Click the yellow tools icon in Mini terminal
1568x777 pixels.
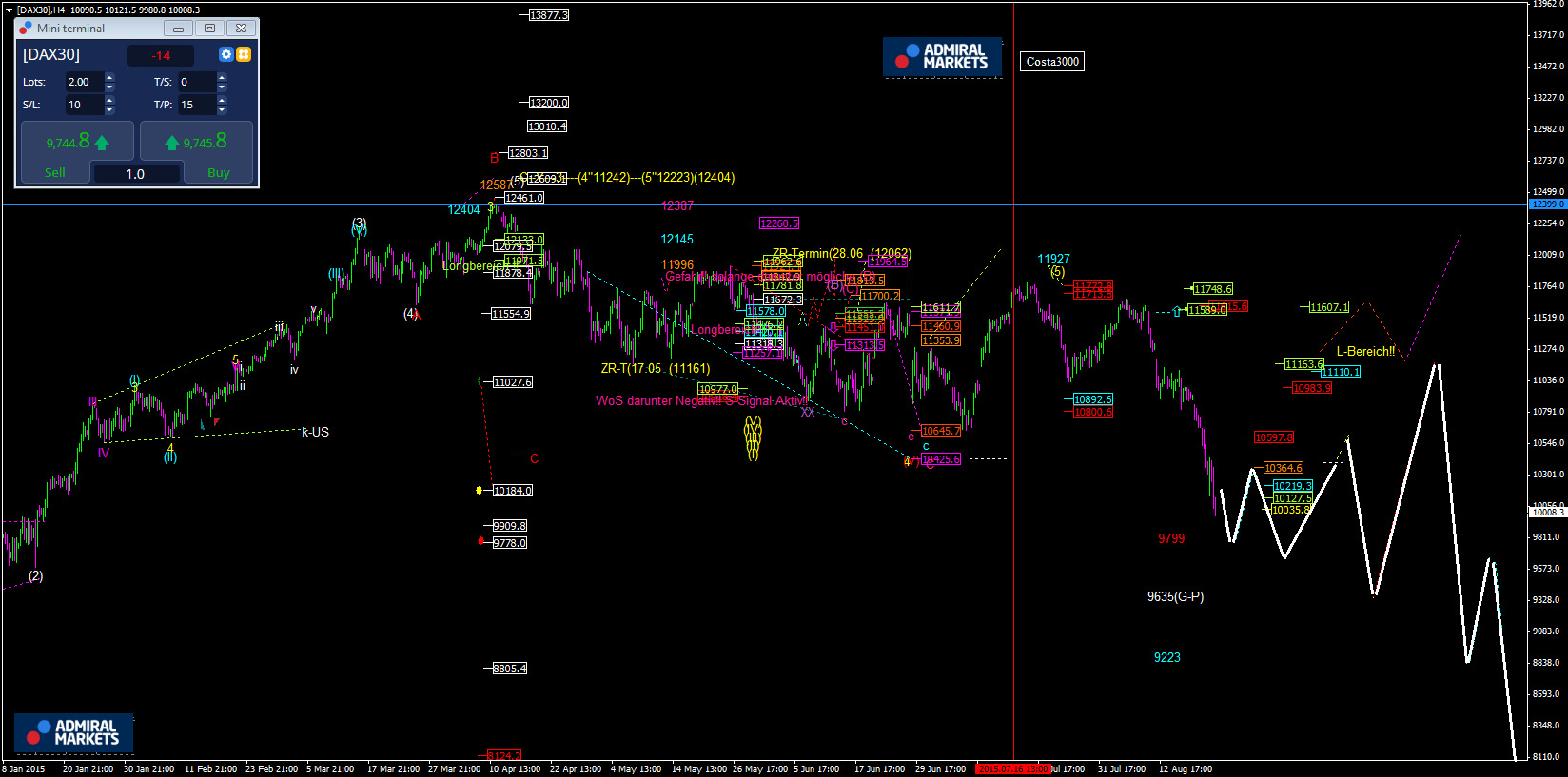tap(244, 55)
